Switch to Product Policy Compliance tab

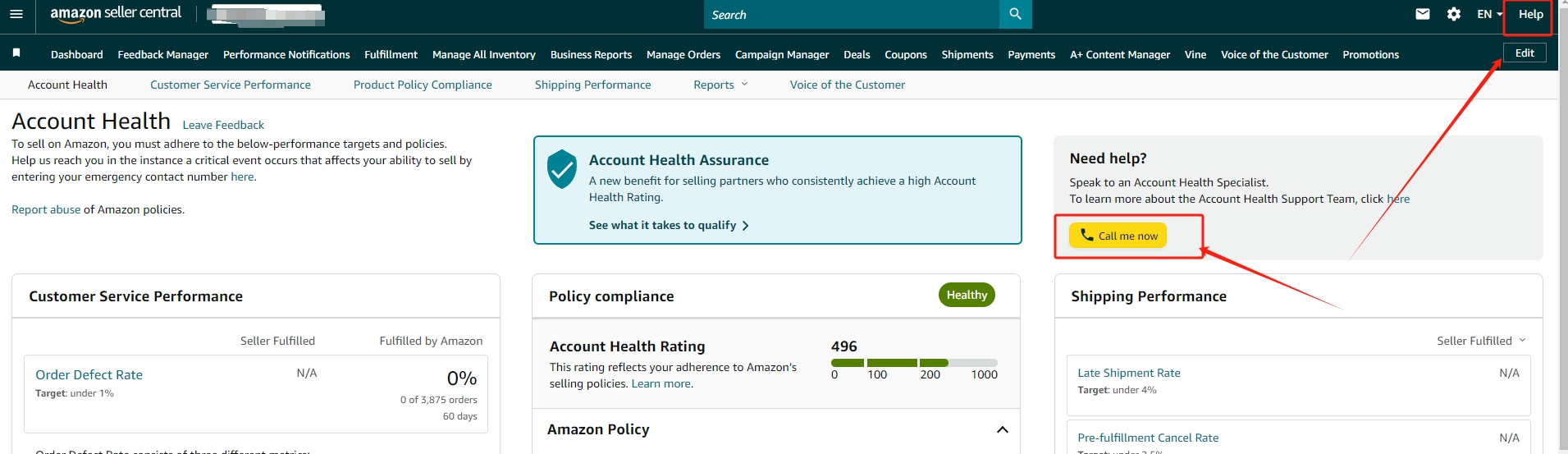[423, 85]
